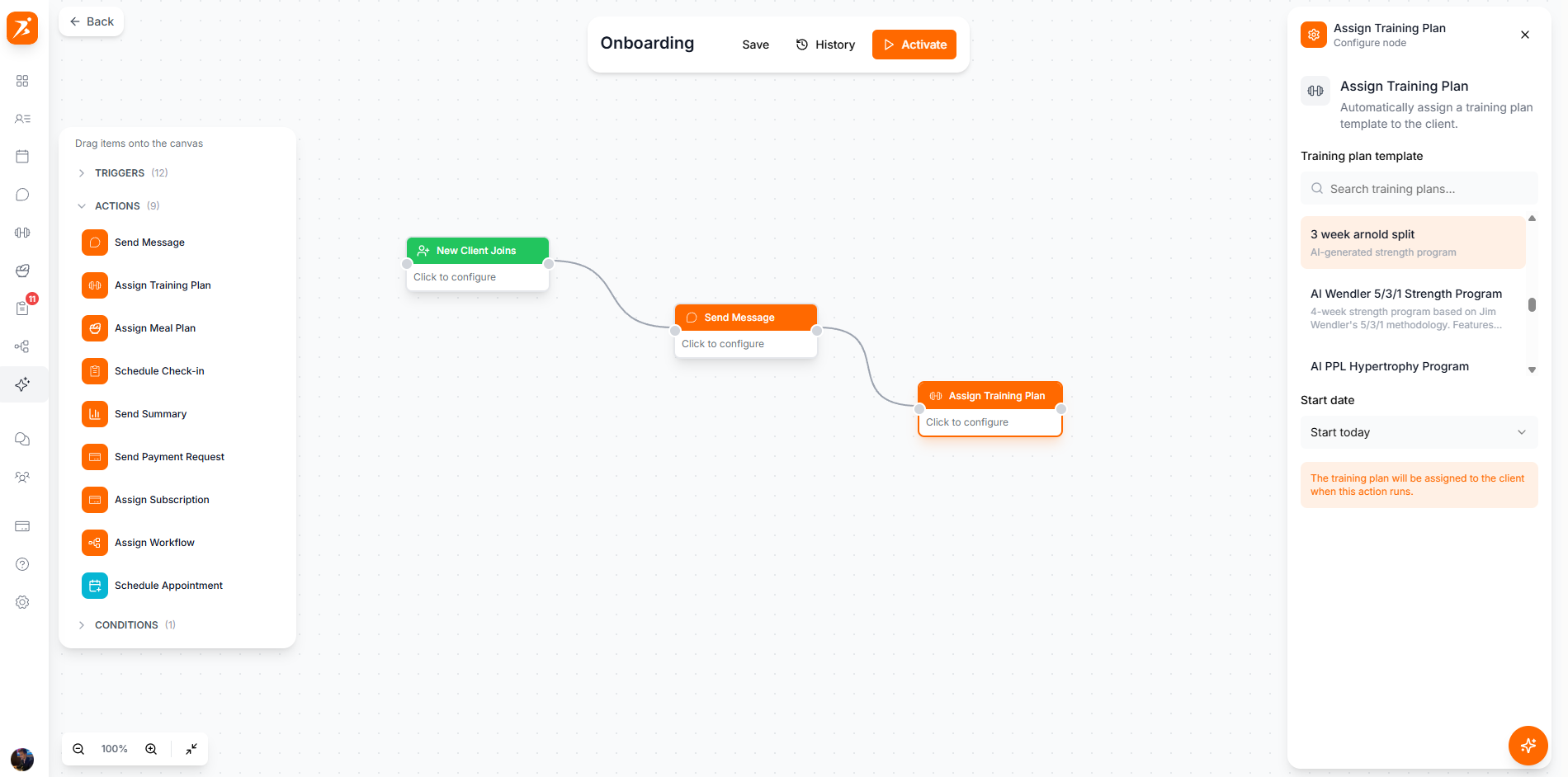The height and width of the screenshot is (777, 1568).
Task: Select the Clients sidebar icon
Action: (22, 119)
